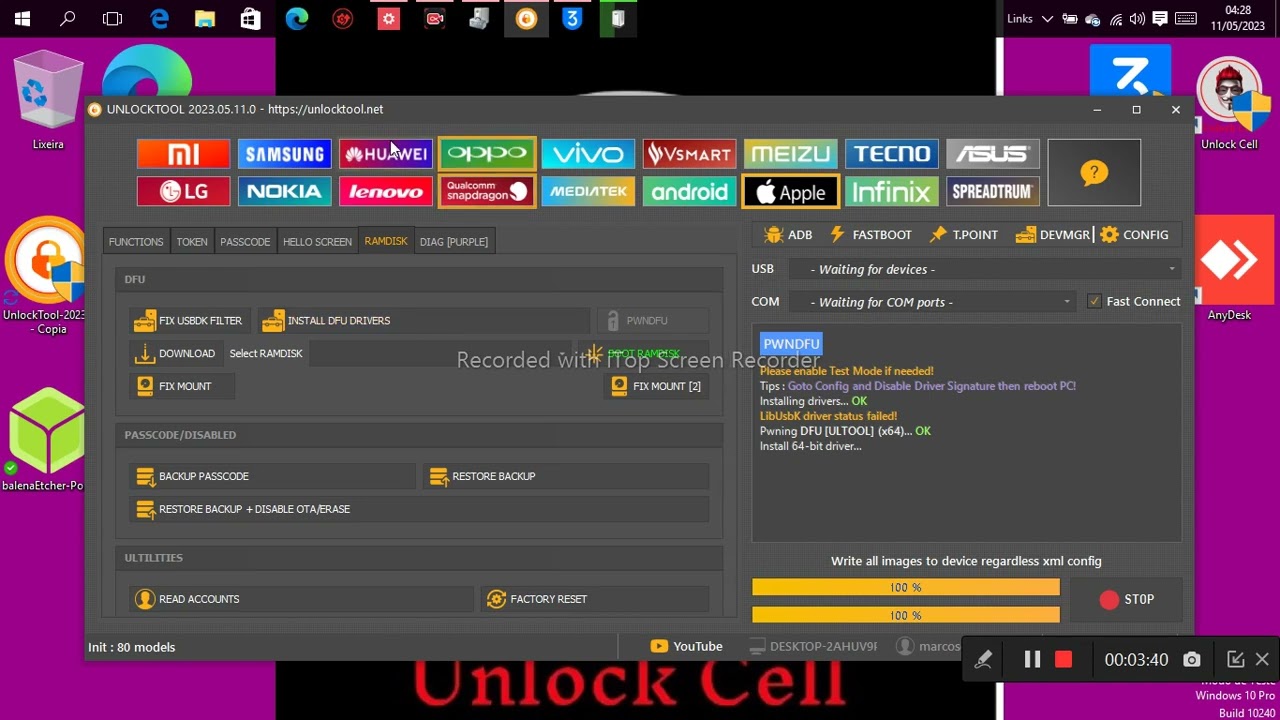
Task: Open the DIAG [PURPLE] tab
Action: click(x=454, y=242)
